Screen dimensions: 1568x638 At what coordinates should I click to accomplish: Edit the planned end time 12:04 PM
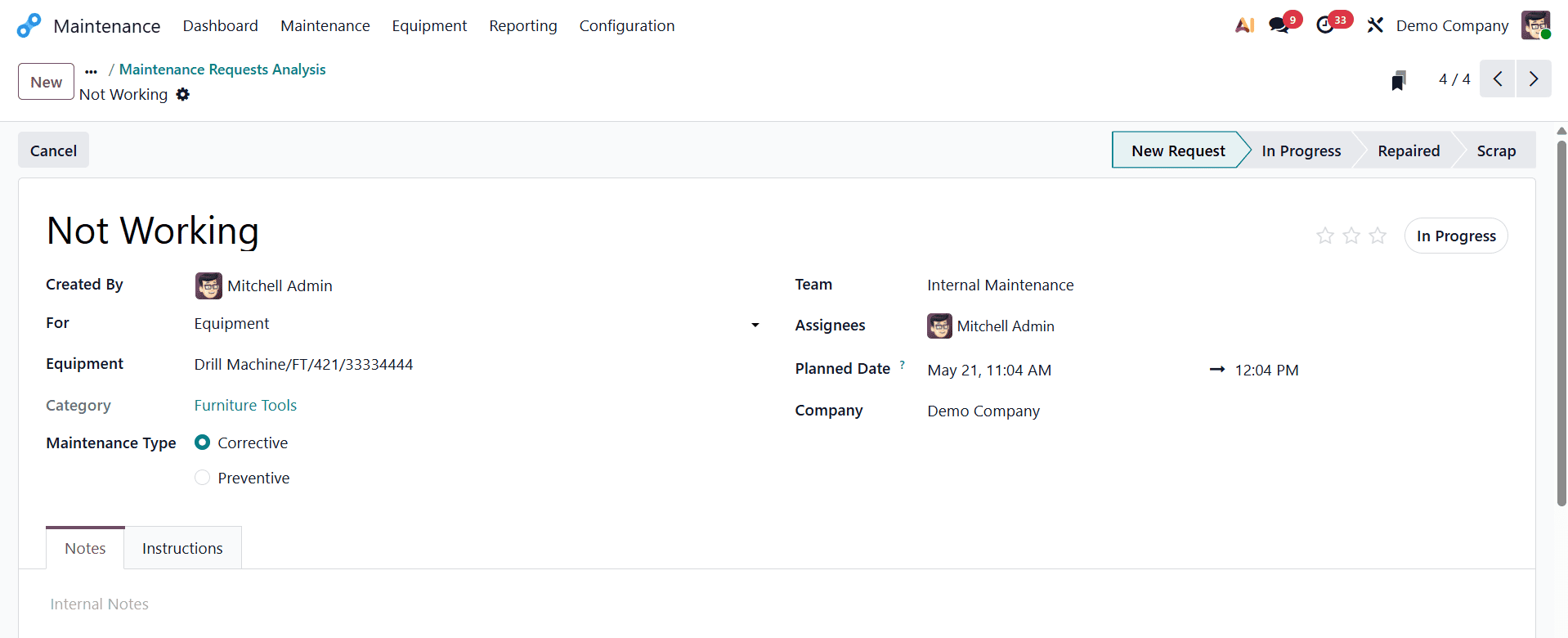click(1266, 371)
